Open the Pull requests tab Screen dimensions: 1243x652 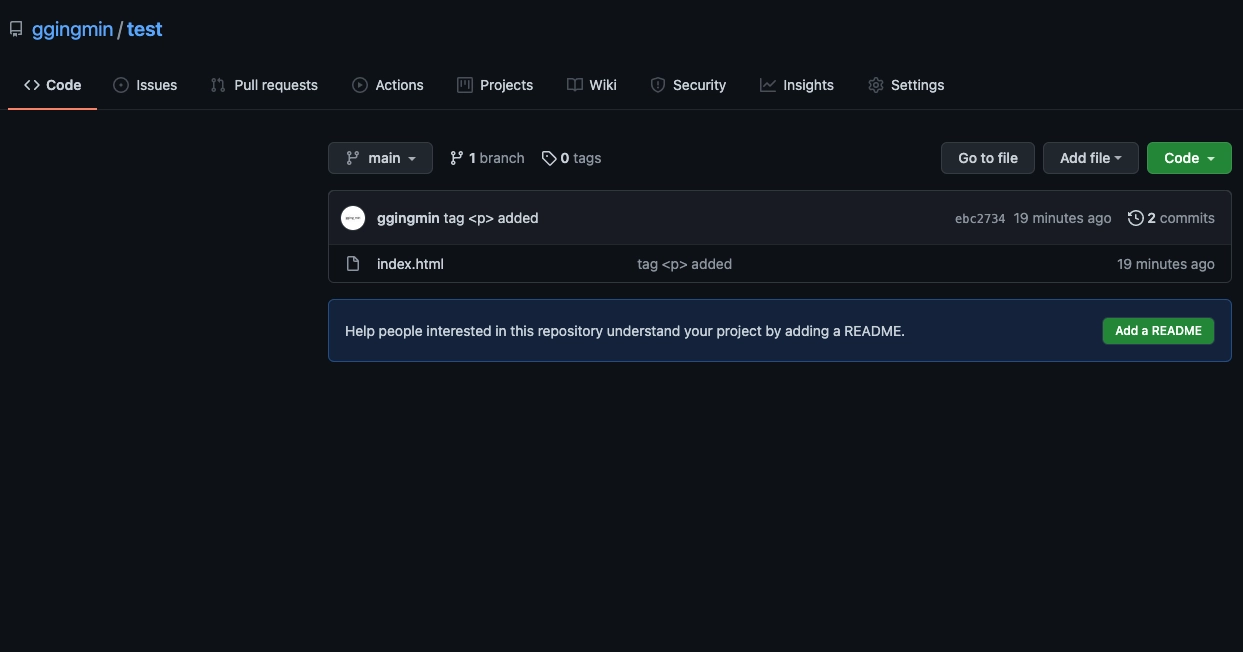coord(264,85)
